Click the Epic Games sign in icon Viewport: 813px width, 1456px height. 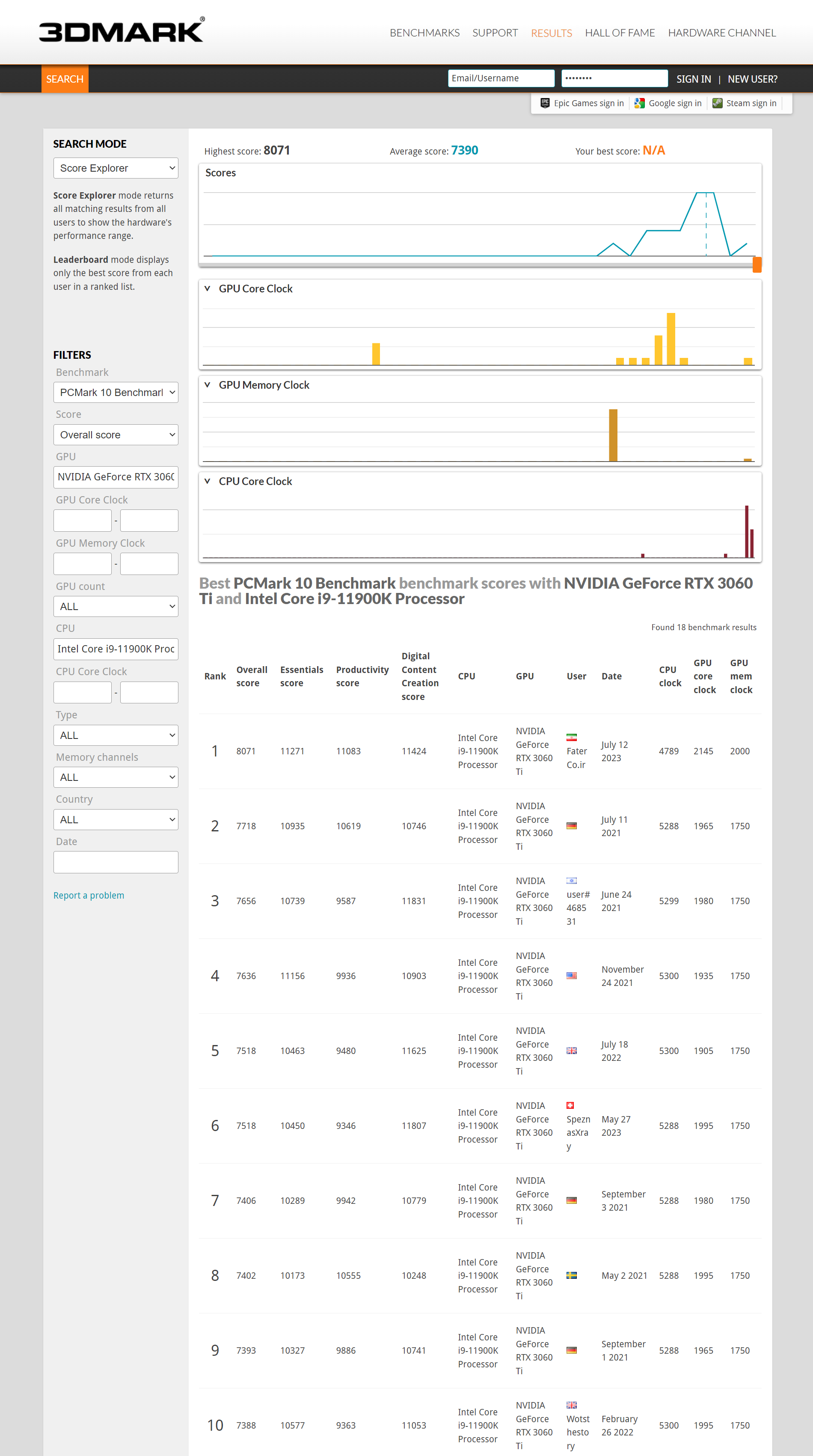click(545, 103)
